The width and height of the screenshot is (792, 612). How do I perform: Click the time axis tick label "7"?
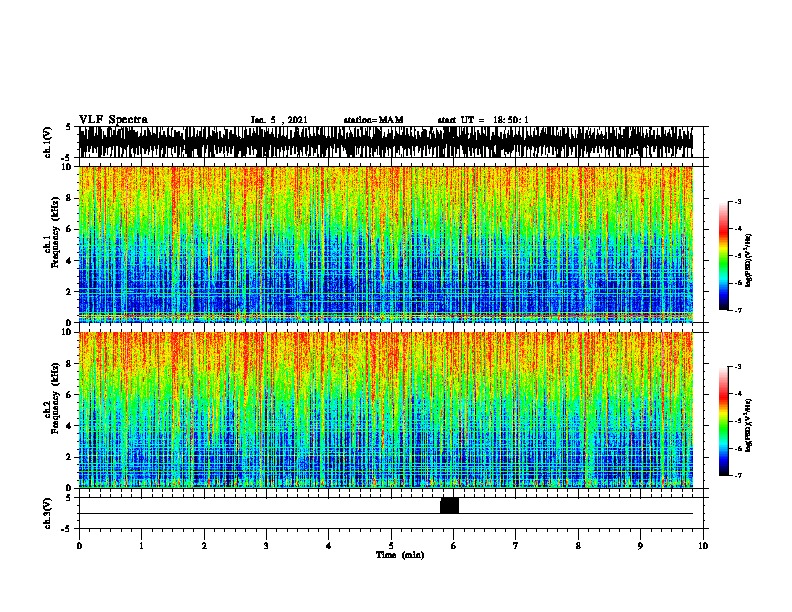pos(516,546)
